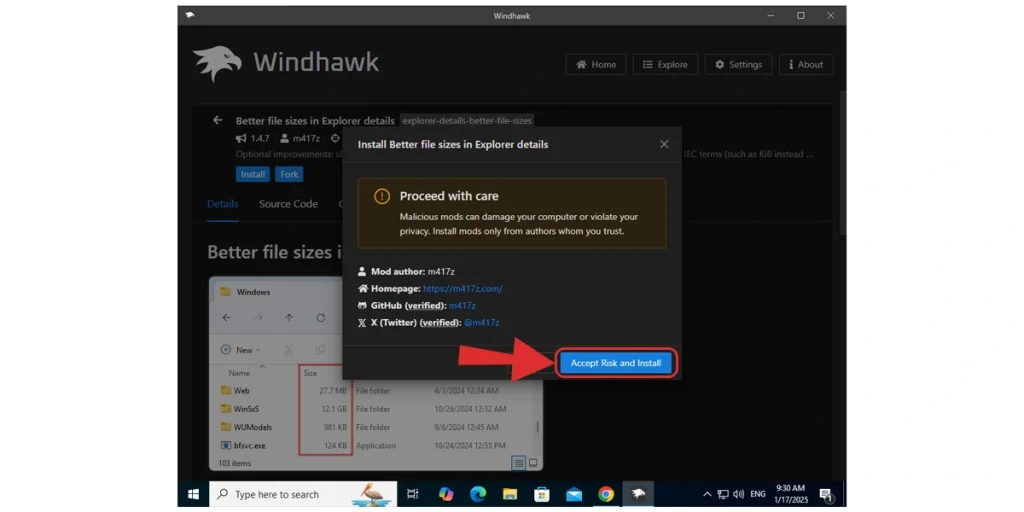The height and width of the screenshot is (512, 1024).
Task: Open the clock showing 9:30 AM
Action: tap(791, 494)
